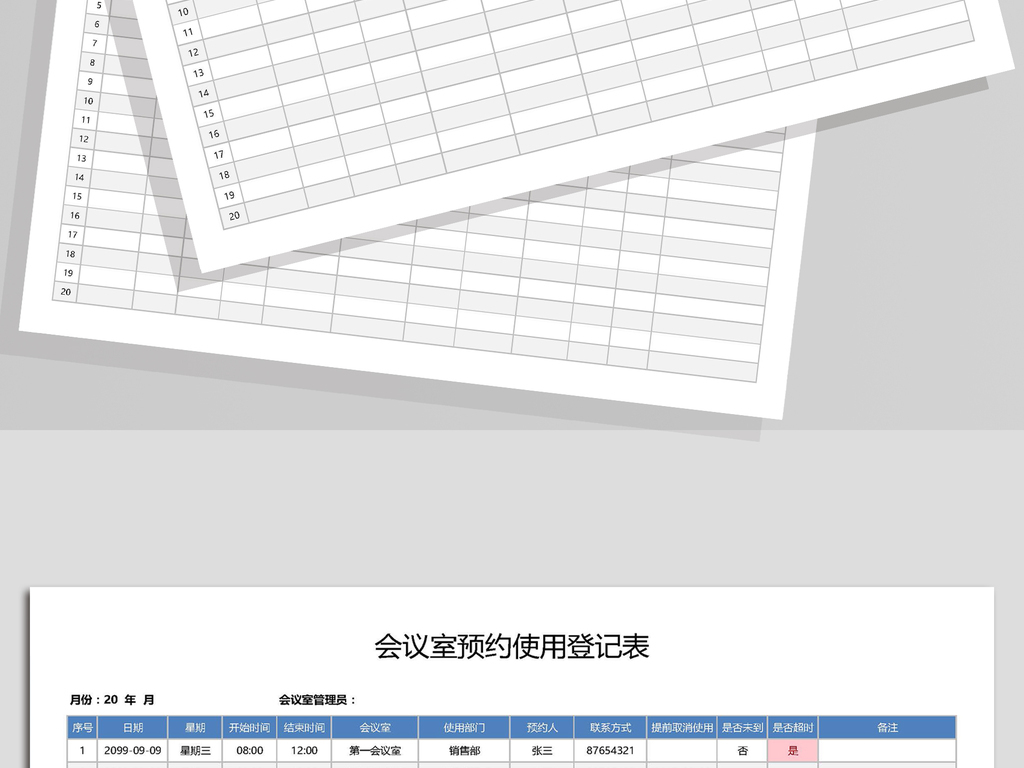1024x768 pixels.
Task: Click the date cell showing 2099-09-09
Action: pos(133,750)
